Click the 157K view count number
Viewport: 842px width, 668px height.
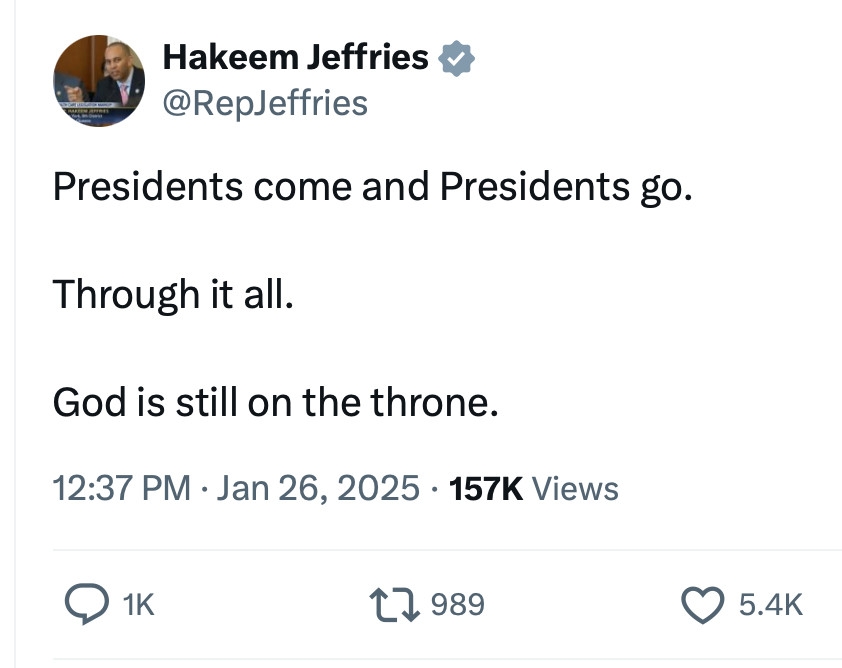coord(486,488)
